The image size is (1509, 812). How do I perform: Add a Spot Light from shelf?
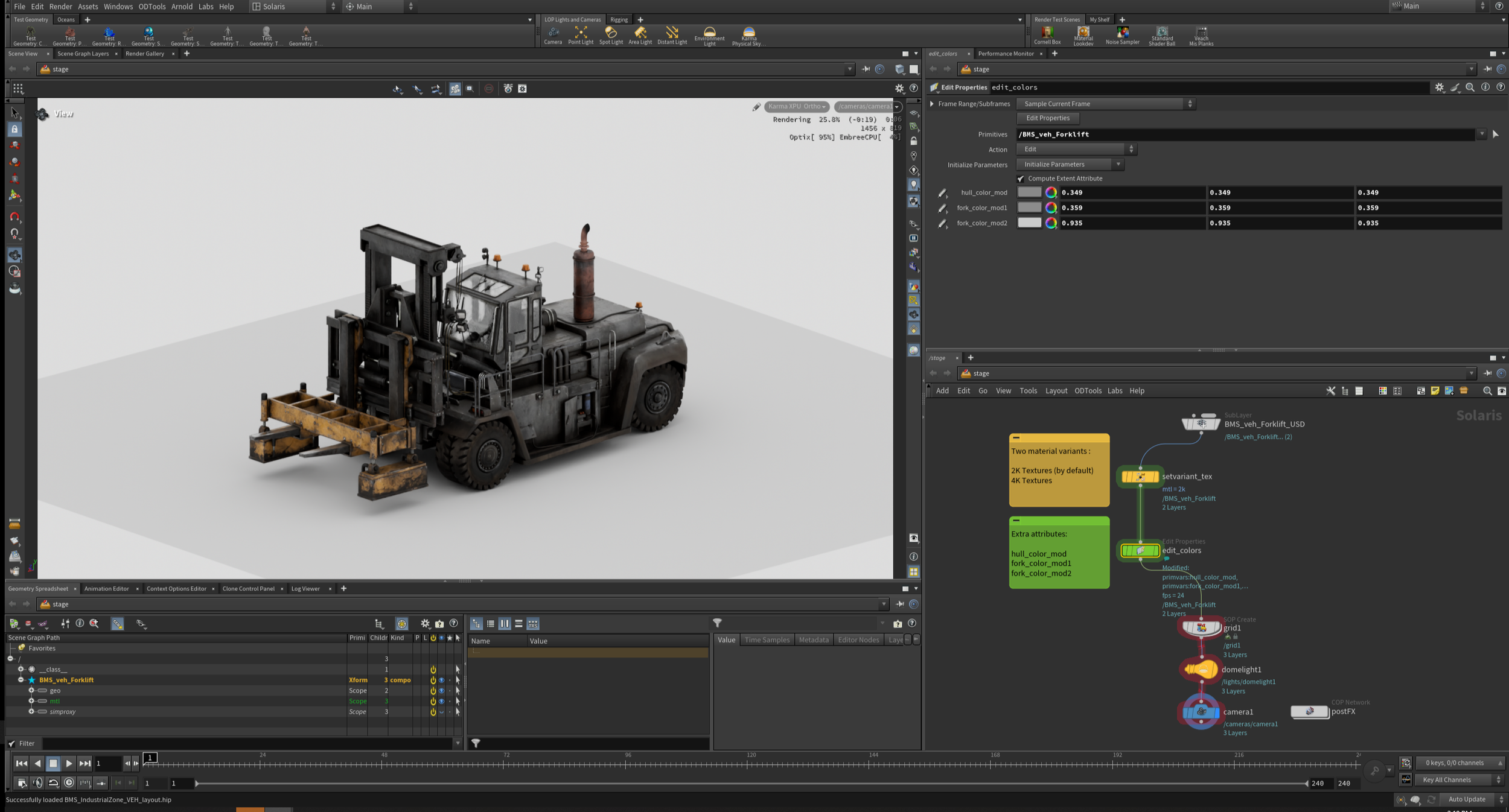(x=610, y=34)
